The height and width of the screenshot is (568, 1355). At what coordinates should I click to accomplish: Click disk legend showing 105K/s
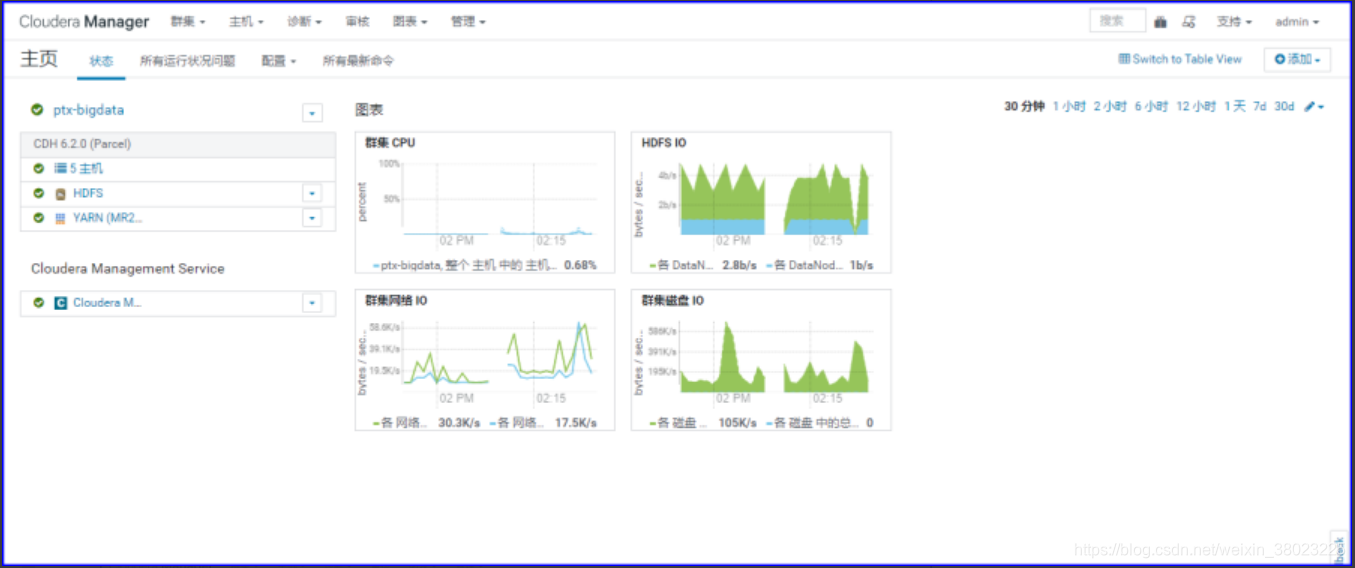(x=703, y=423)
